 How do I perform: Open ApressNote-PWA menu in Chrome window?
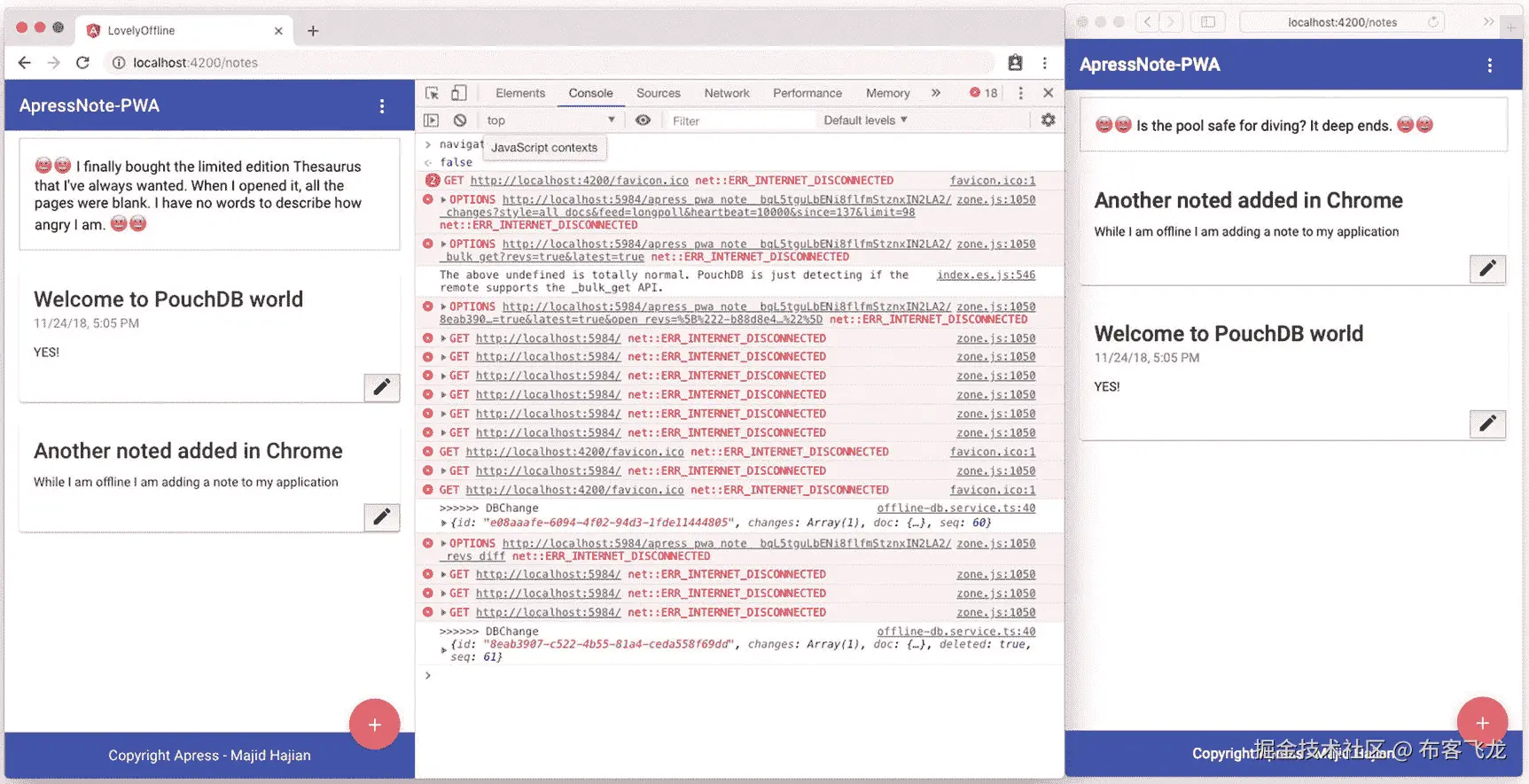[382, 106]
